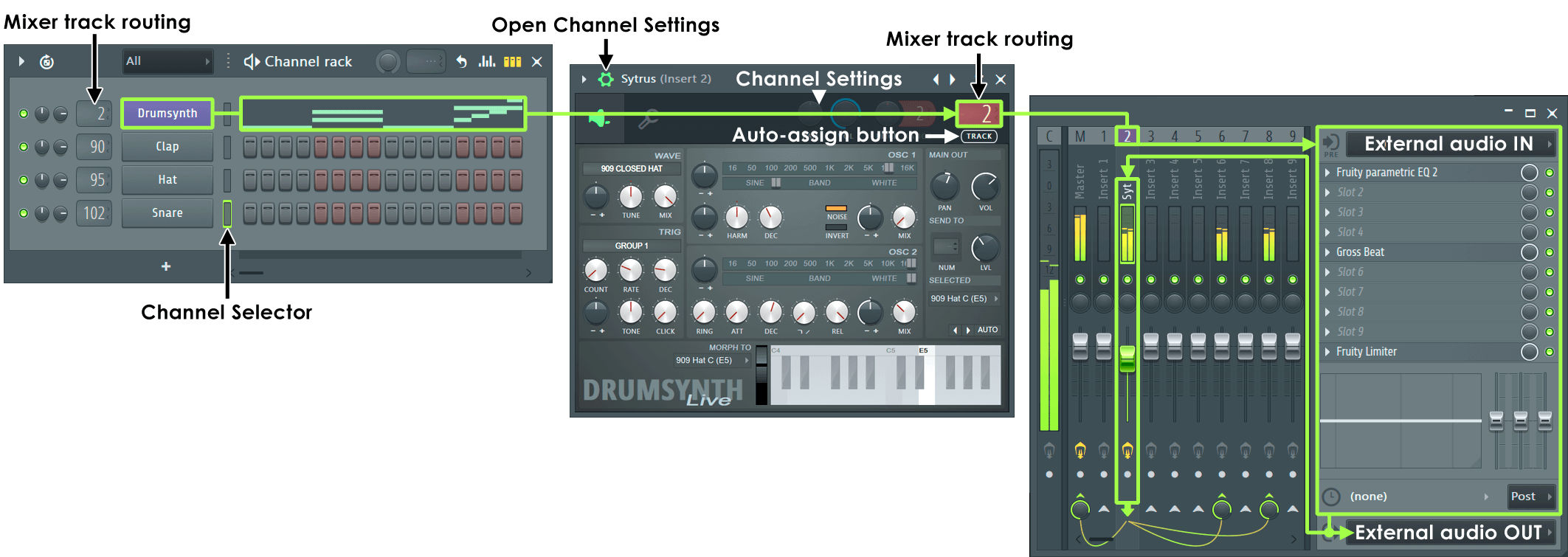Select the wrench miscellaneous tab in Channel Settings
Image resolution: width=1568 pixels, height=557 pixels.
pyautogui.click(x=648, y=118)
